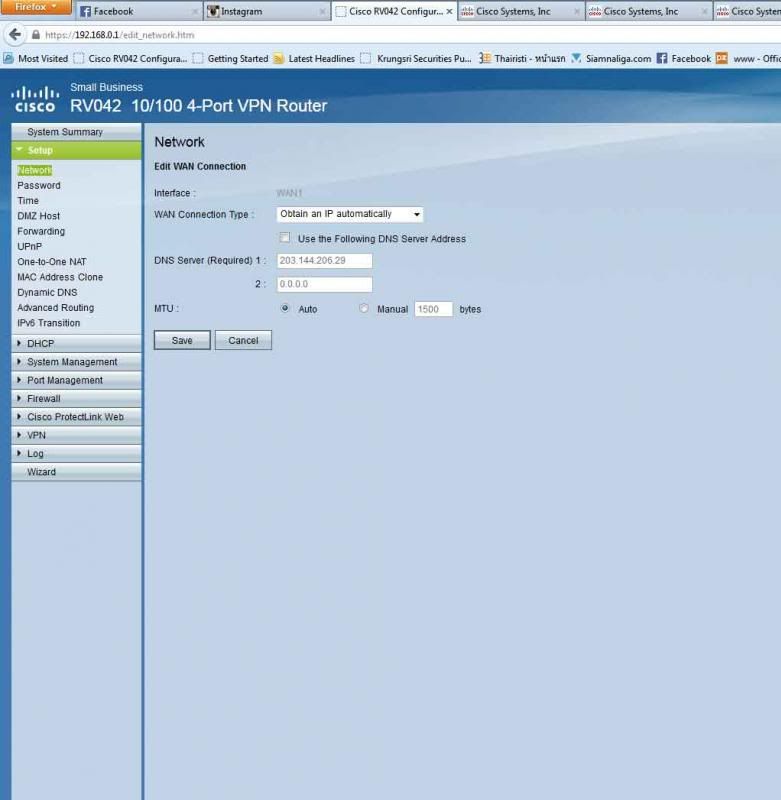Image resolution: width=781 pixels, height=800 pixels.
Task: Click the Cisco logo in header
Action: coord(34,99)
